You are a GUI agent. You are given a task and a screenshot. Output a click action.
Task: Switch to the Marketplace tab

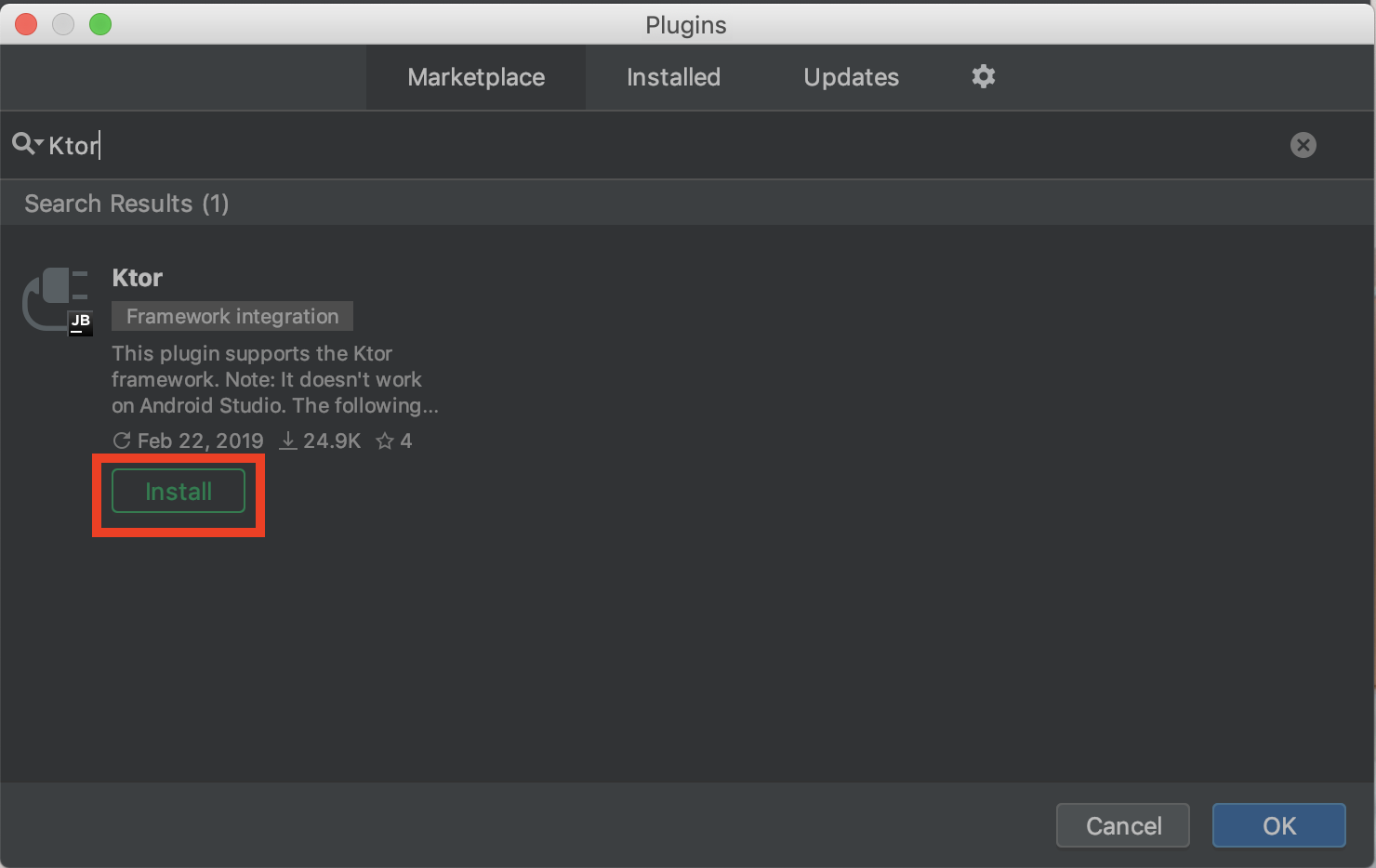click(476, 77)
